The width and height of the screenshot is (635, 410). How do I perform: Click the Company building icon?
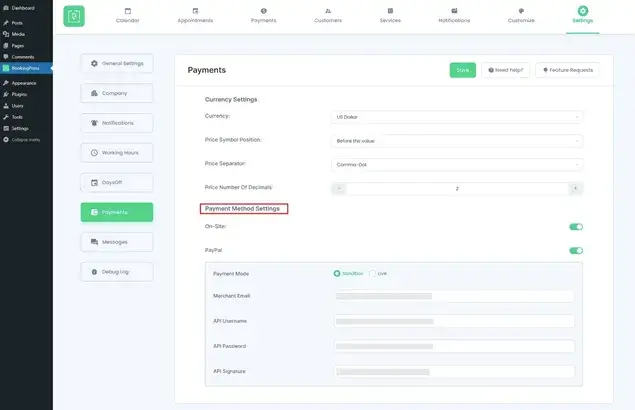tap(94, 93)
